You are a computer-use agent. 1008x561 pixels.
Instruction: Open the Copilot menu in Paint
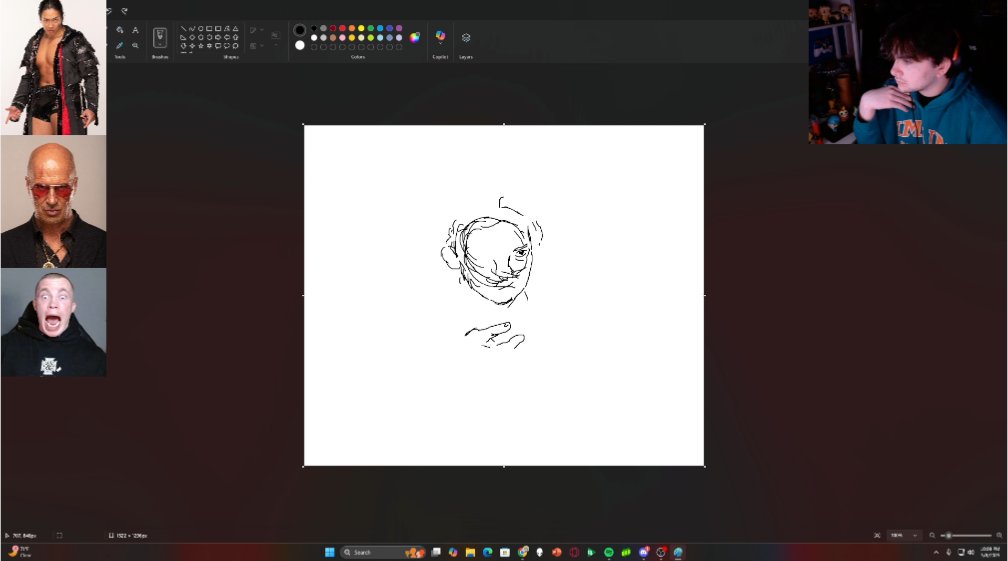coord(440,37)
